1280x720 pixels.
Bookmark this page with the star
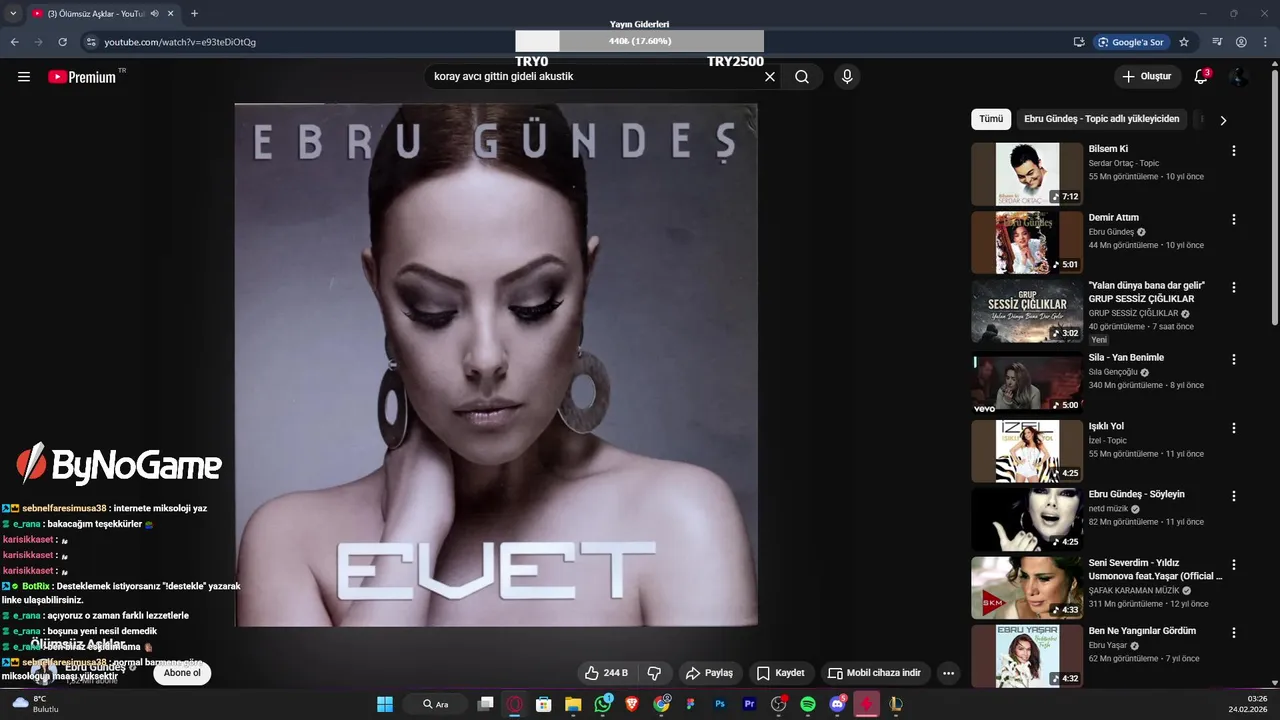(1184, 42)
